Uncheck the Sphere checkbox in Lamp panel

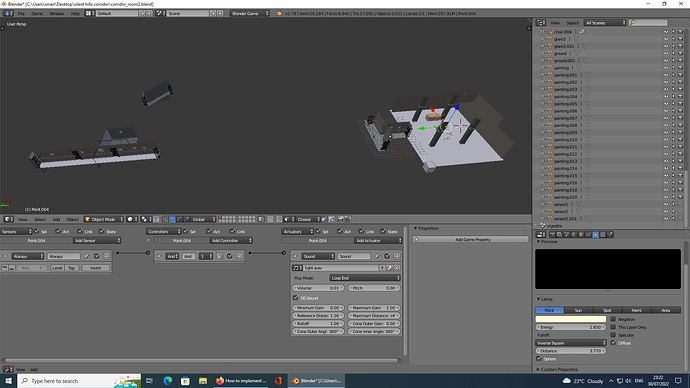pyautogui.click(x=539, y=359)
